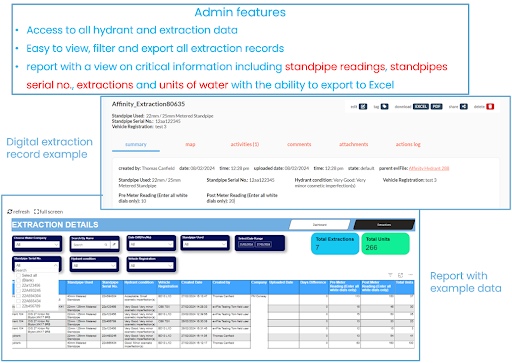Click the start date in Select Date Range
Viewport: 512px width, 363px height.
pyautogui.click(x=246, y=244)
